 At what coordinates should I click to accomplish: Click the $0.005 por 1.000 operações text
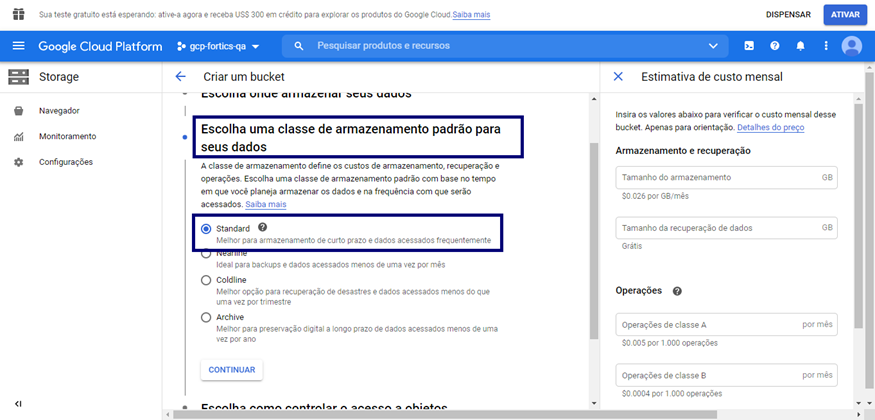(670, 343)
